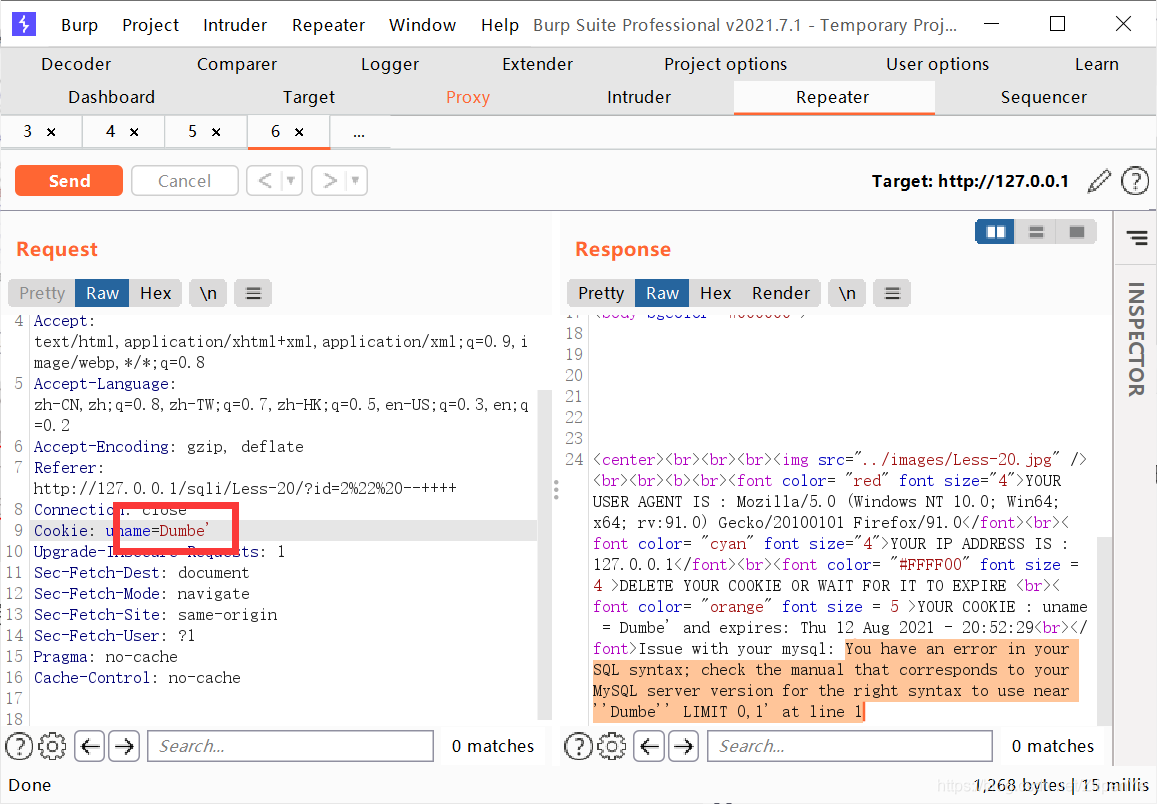Image resolution: width=1157 pixels, height=804 pixels.
Task: Switch to the Sequencer tab
Action: [1043, 97]
